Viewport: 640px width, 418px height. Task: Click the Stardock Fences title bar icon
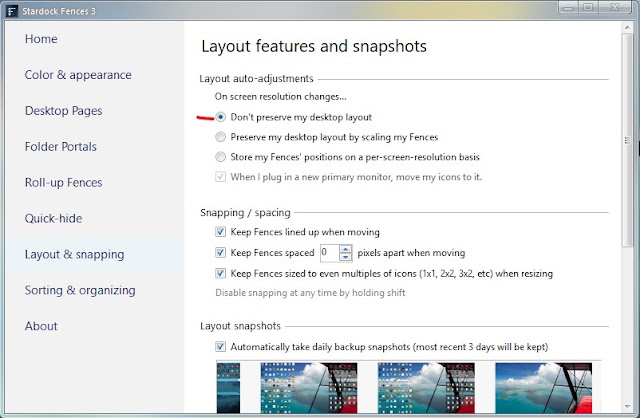coord(12,11)
